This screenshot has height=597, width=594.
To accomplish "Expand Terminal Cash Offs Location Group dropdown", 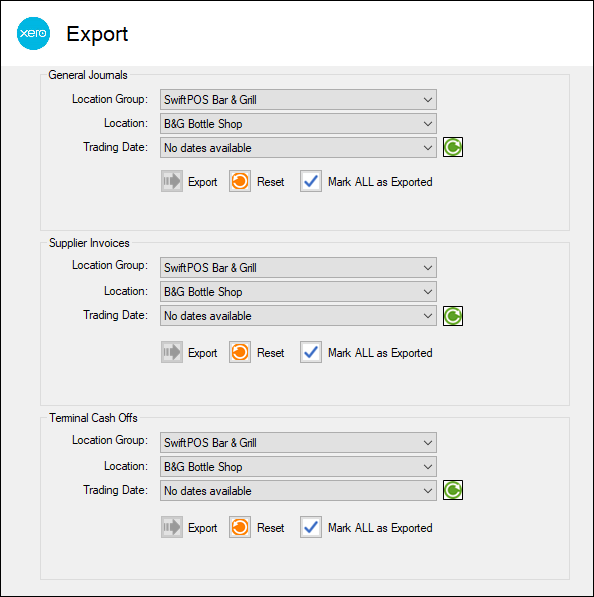I will (x=298, y=443).
